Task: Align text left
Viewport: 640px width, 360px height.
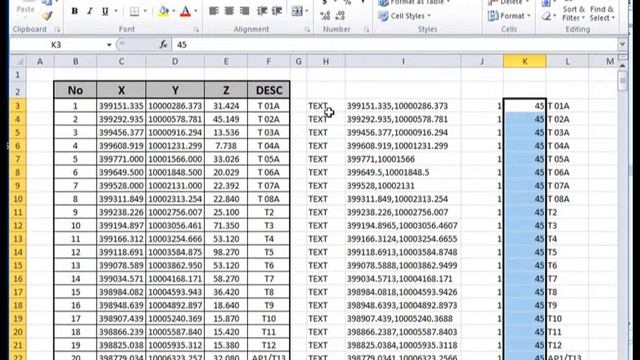Action: (x=214, y=11)
